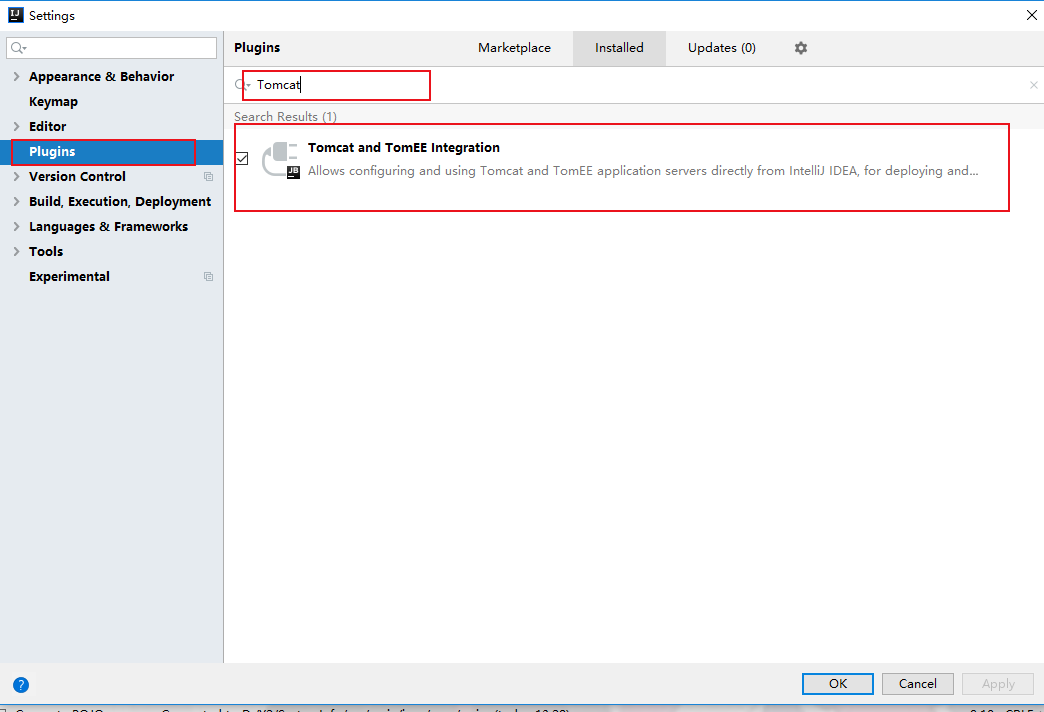Click the search magnifier in the plugins search
This screenshot has width=1044, height=712.
tap(242, 85)
